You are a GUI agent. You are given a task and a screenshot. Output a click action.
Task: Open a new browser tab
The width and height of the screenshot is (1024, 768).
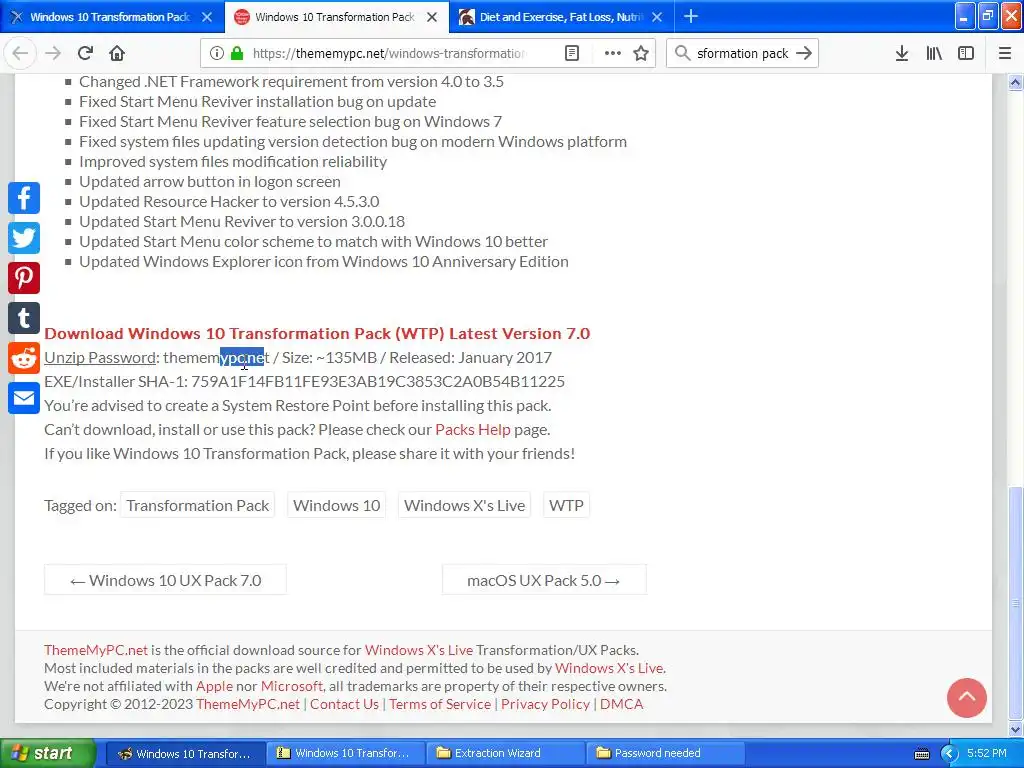coord(691,17)
